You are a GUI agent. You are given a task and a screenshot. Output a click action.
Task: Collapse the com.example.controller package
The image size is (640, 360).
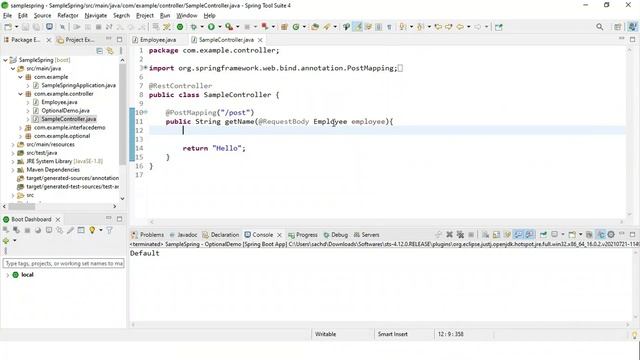coord(20,94)
